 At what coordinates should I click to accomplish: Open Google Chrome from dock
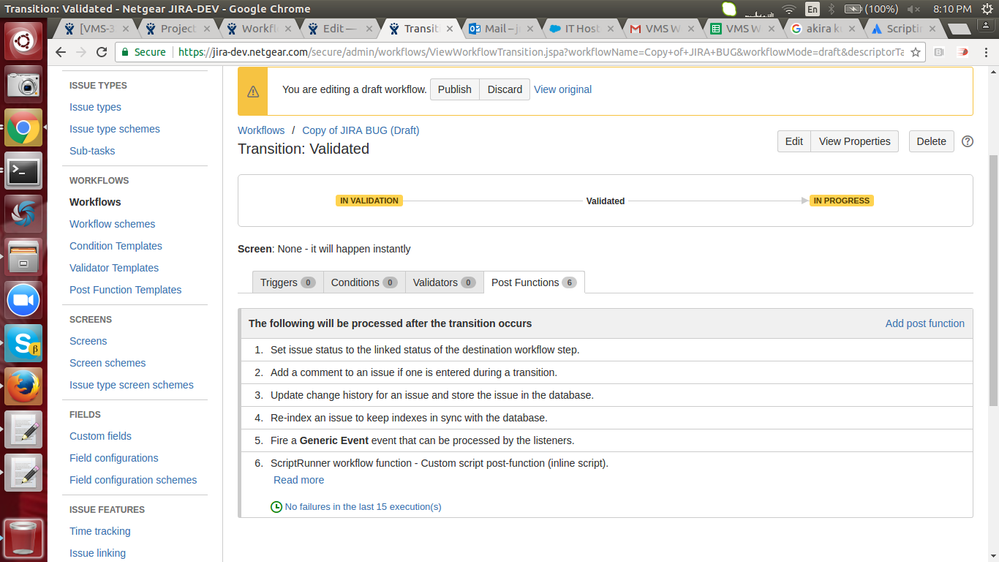coord(23,128)
